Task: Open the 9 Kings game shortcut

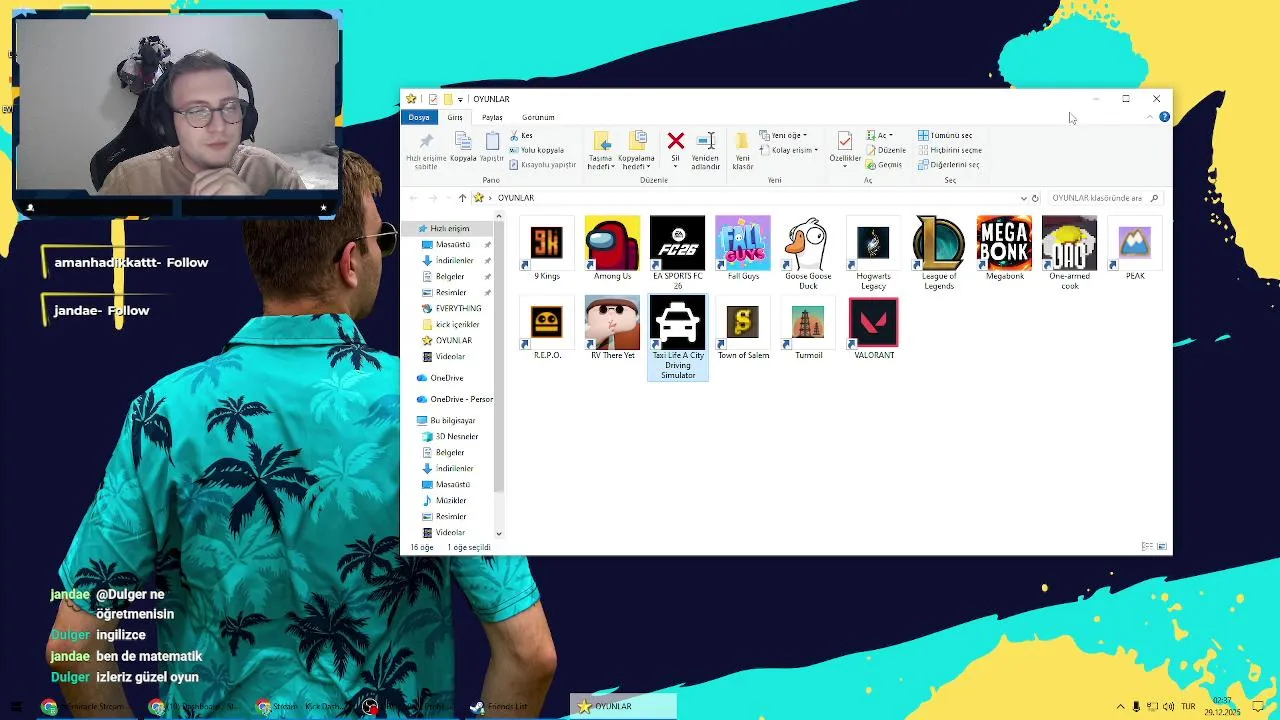Action: point(547,249)
